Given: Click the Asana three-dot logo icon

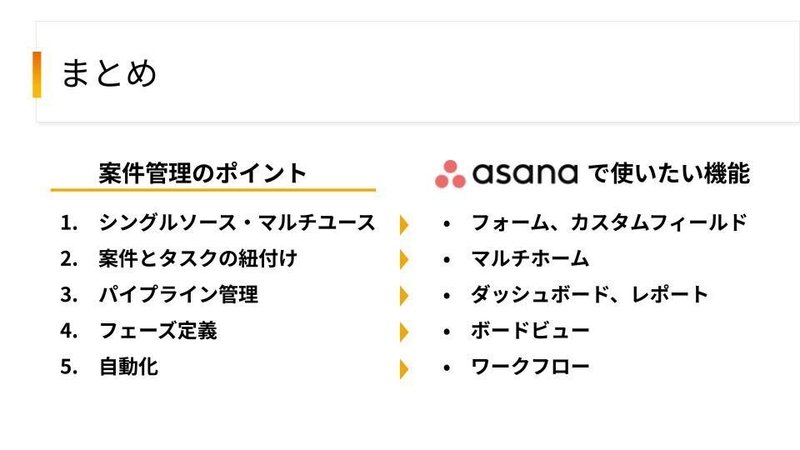Looking at the screenshot, I should (450, 174).
